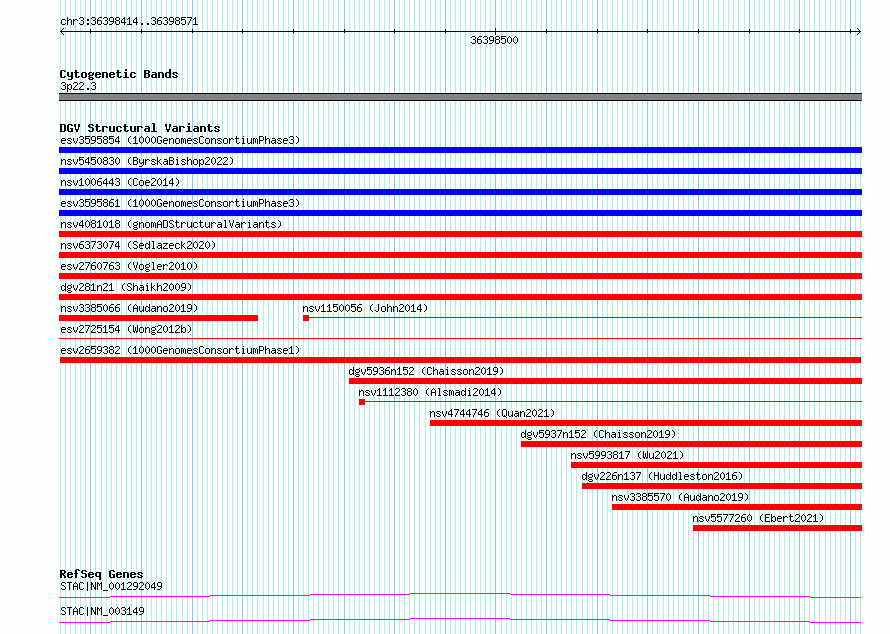Screen dimensions: 890x634
Task: Open esv2659382 1000GenomesConsortiumPhase1 variant
Action: coord(180,350)
